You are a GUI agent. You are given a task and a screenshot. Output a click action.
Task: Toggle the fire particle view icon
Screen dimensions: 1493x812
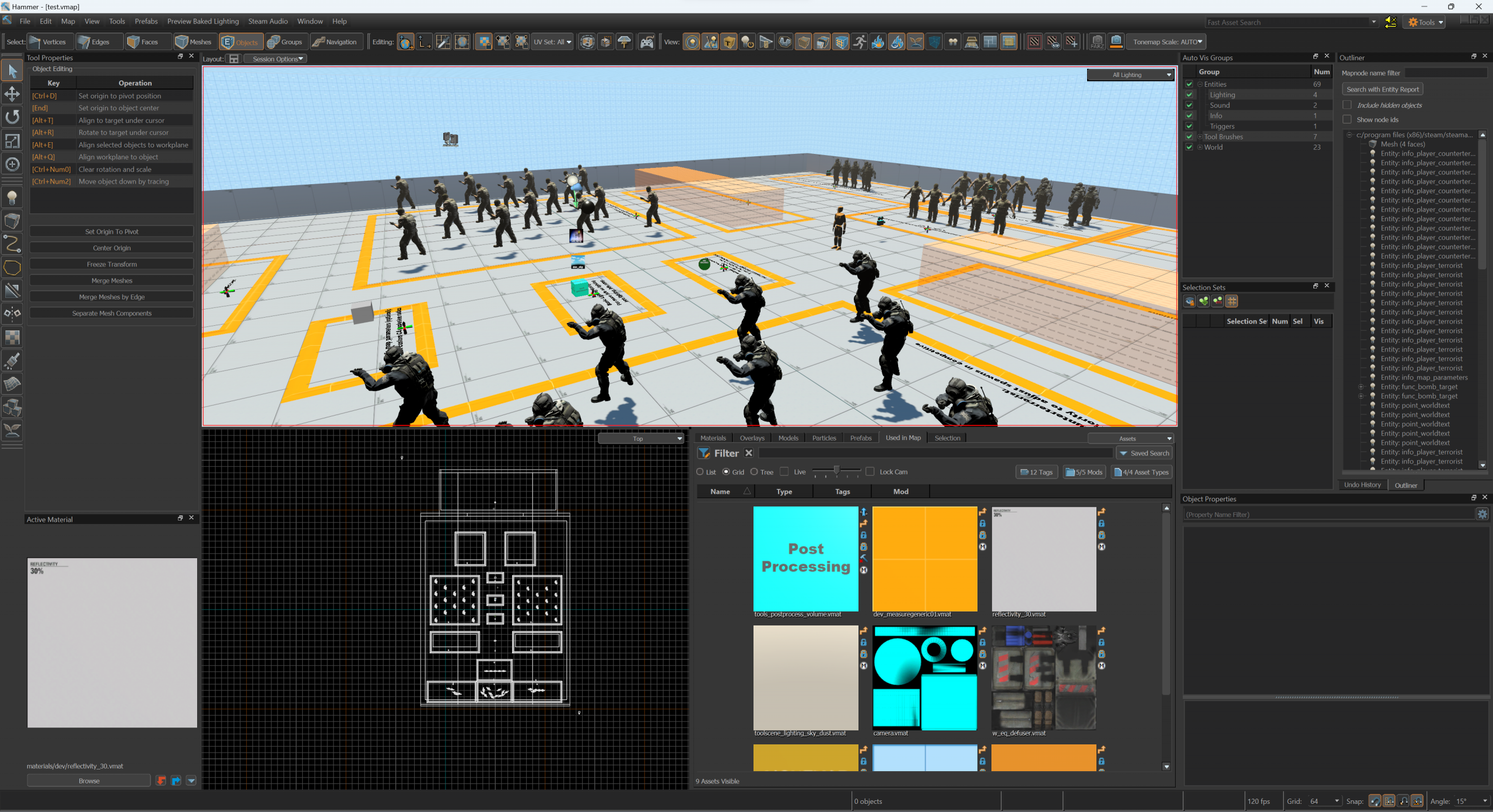(x=878, y=42)
